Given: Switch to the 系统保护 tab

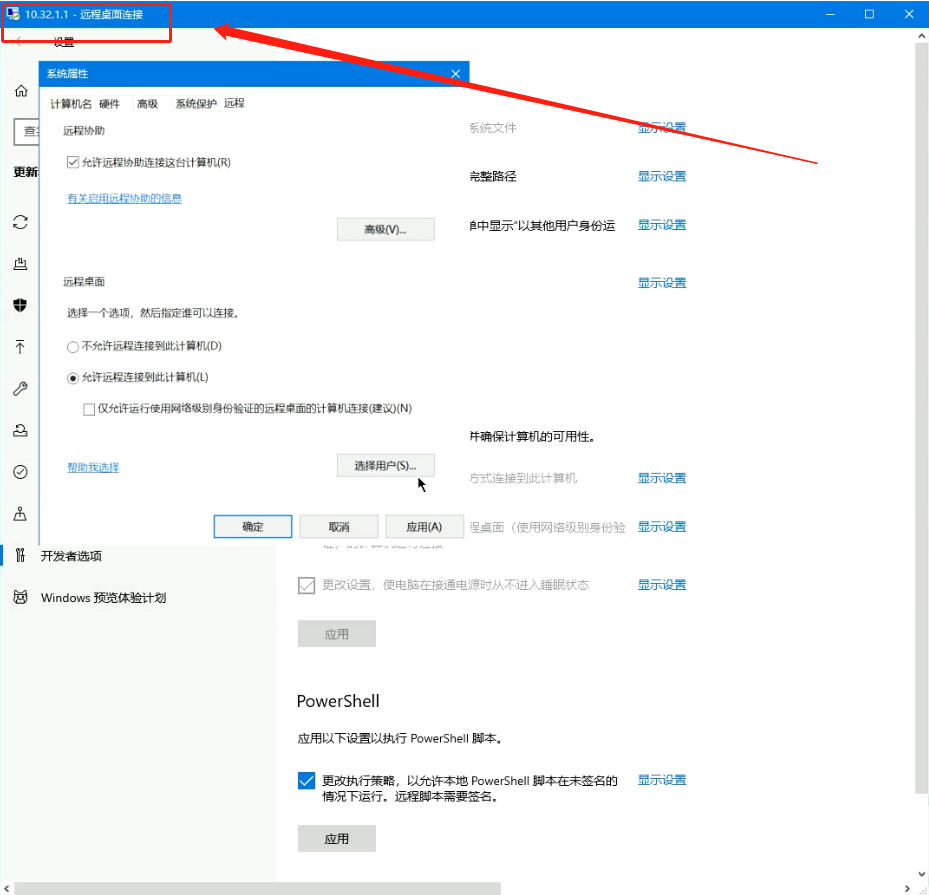Looking at the screenshot, I should [x=195, y=104].
